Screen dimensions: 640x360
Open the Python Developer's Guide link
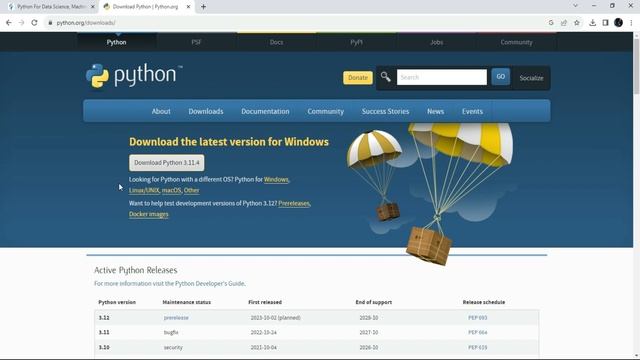coord(210,283)
